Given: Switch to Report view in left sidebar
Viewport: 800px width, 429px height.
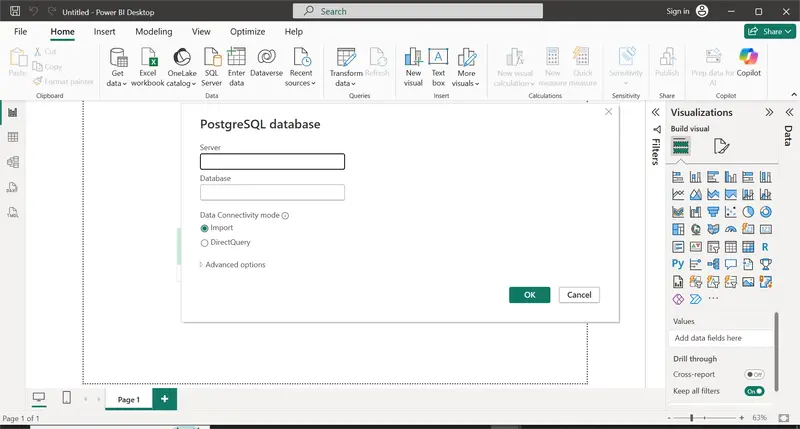Looking at the screenshot, I should click(x=13, y=112).
